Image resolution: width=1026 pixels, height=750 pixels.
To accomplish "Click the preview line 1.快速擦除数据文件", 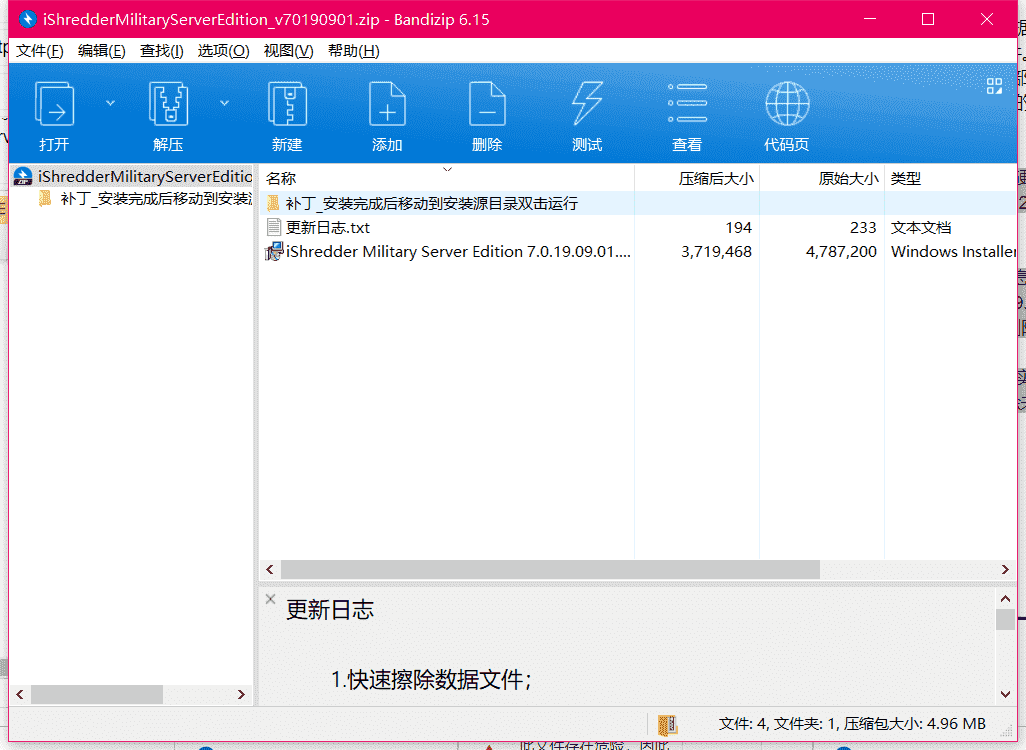I will pyautogui.click(x=431, y=680).
